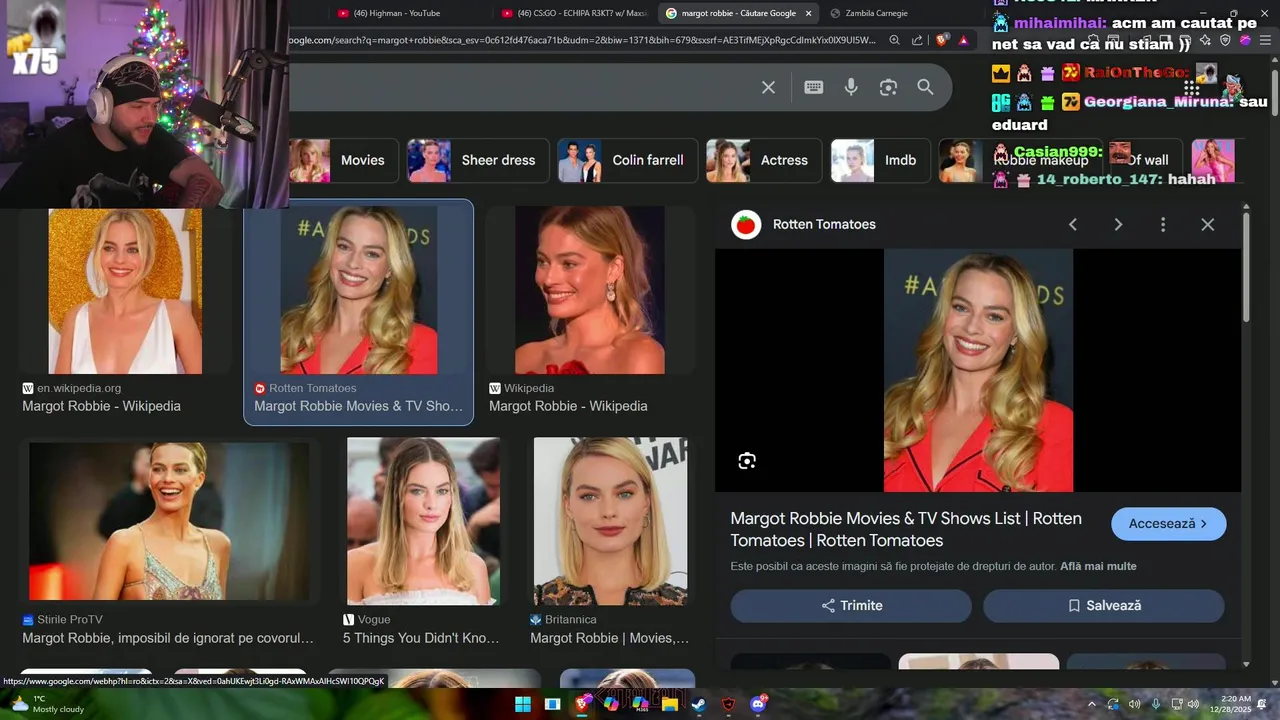
Task: Switch to the CS:GO ECHIPA R3KT tab
Action: 574,13
